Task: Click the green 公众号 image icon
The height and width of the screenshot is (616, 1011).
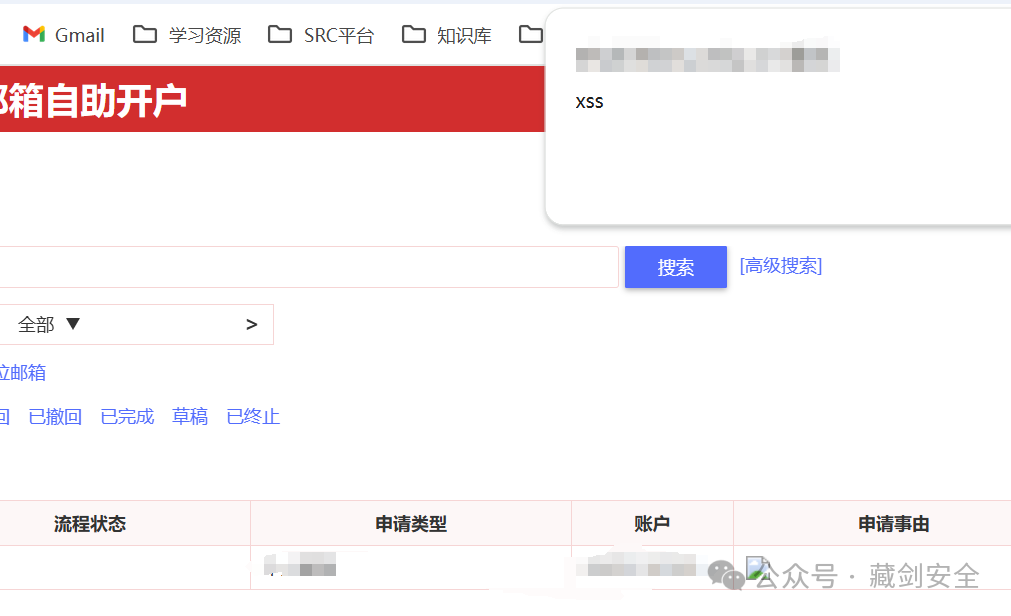Action: click(x=756, y=566)
